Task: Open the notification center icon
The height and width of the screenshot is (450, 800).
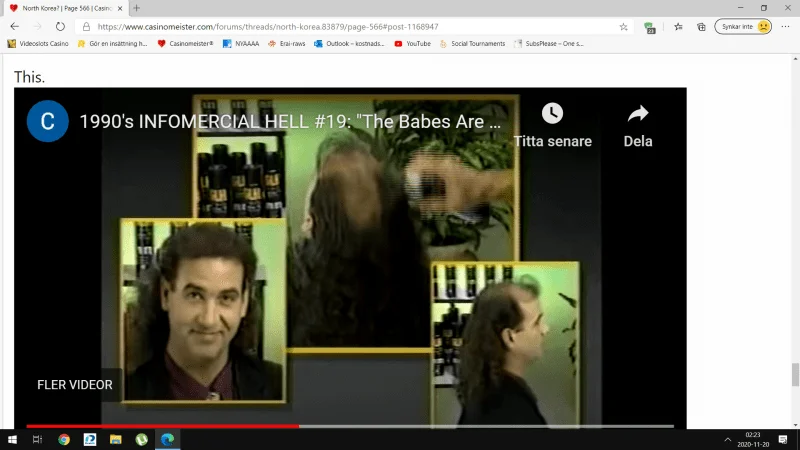Action: tap(783, 439)
